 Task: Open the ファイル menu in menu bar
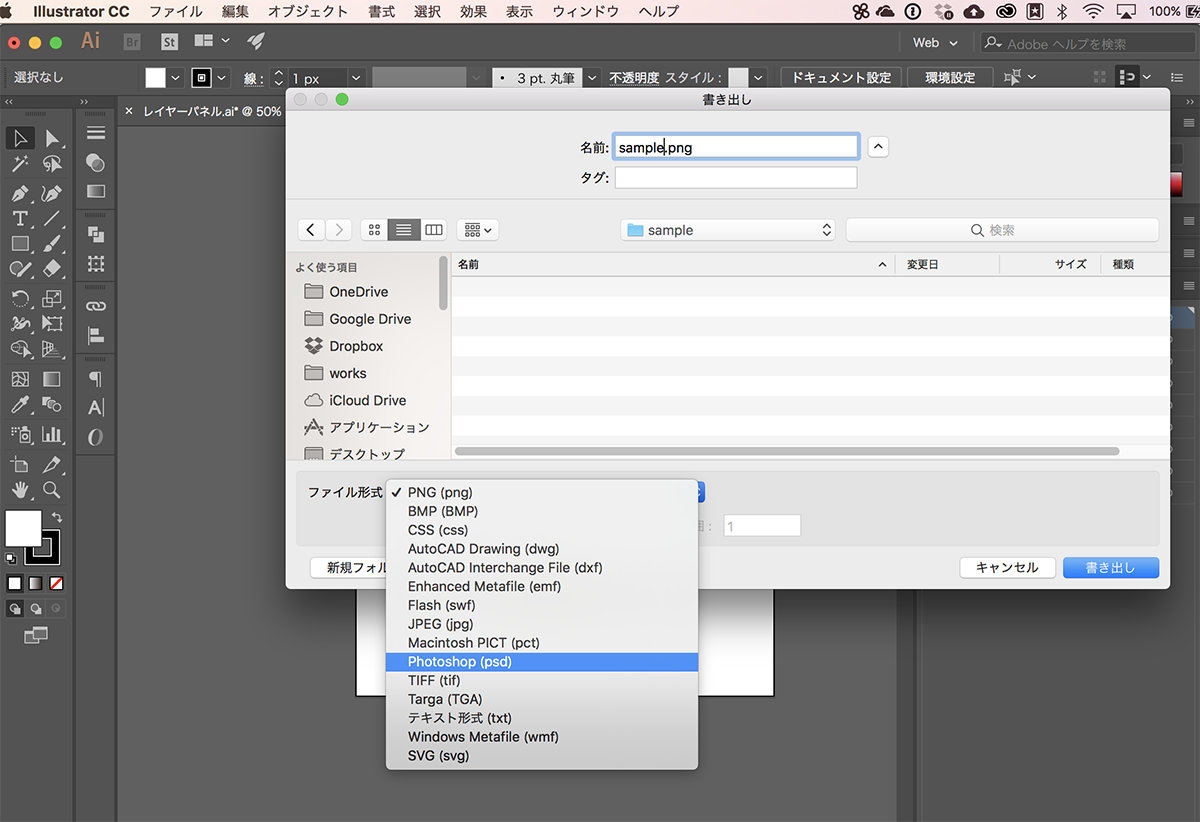tap(176, 12)
